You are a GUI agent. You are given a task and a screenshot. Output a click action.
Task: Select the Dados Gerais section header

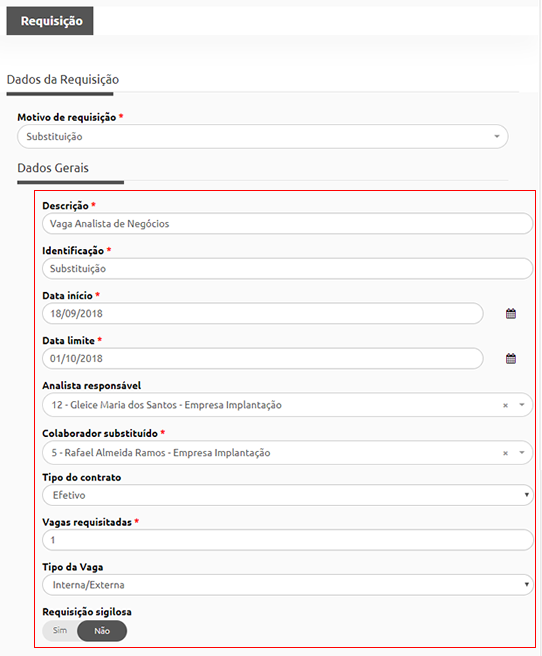pos(53,168)
